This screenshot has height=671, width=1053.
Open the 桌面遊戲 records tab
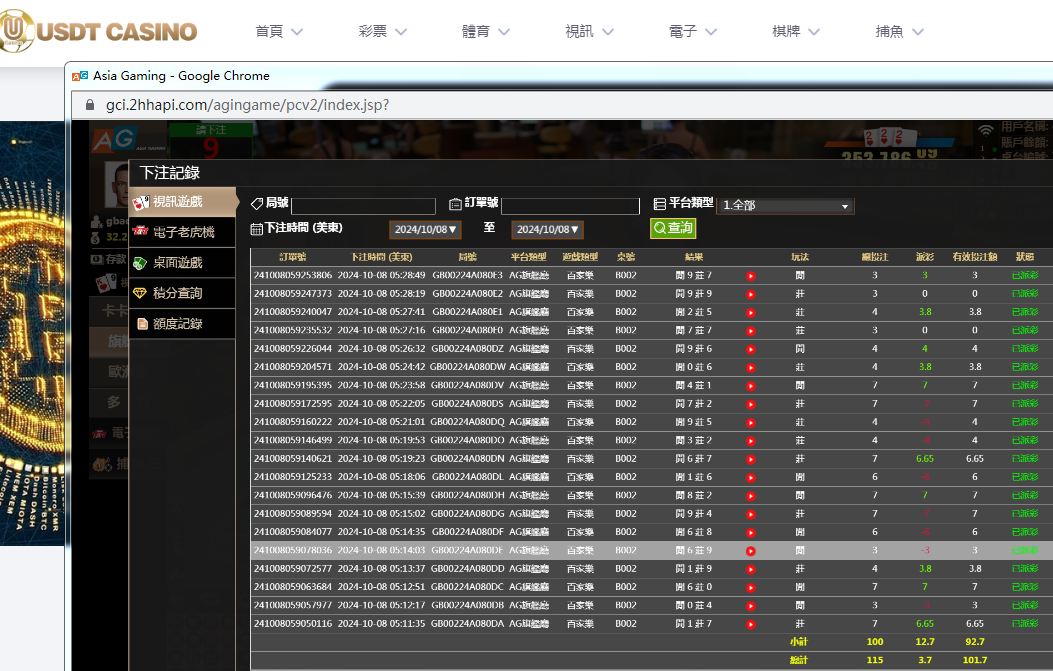point(178,263)
